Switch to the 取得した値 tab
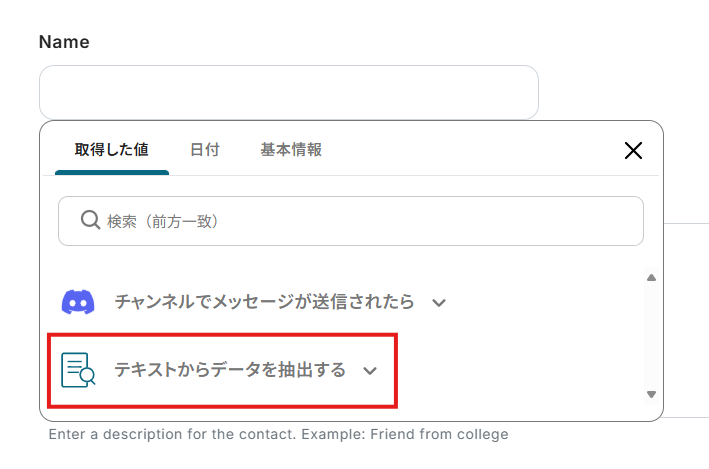 [111, 150]
